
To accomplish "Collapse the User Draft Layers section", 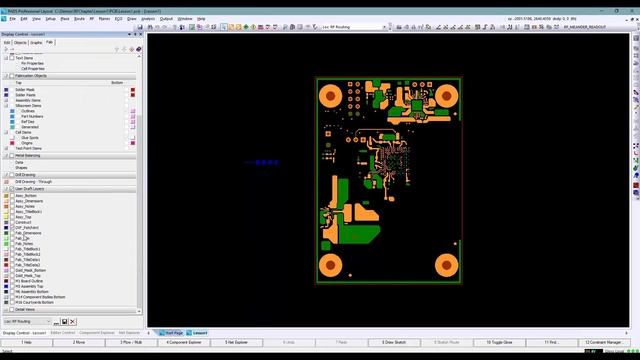I will pyautogui.click(x=6, y=189).
